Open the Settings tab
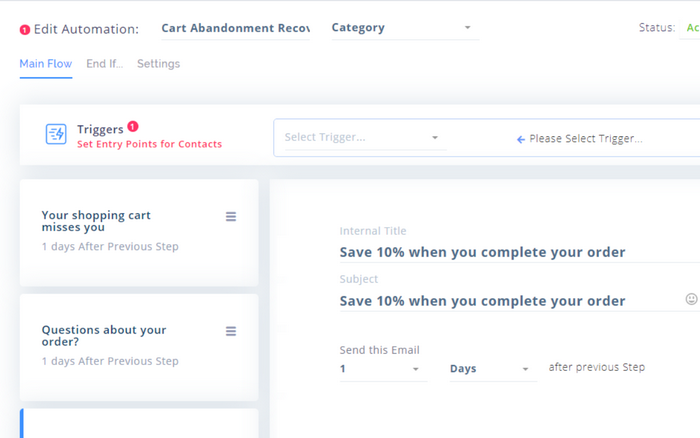Image resolution: width=700 pixels, height=438 pixels. (x=158, y=64)
